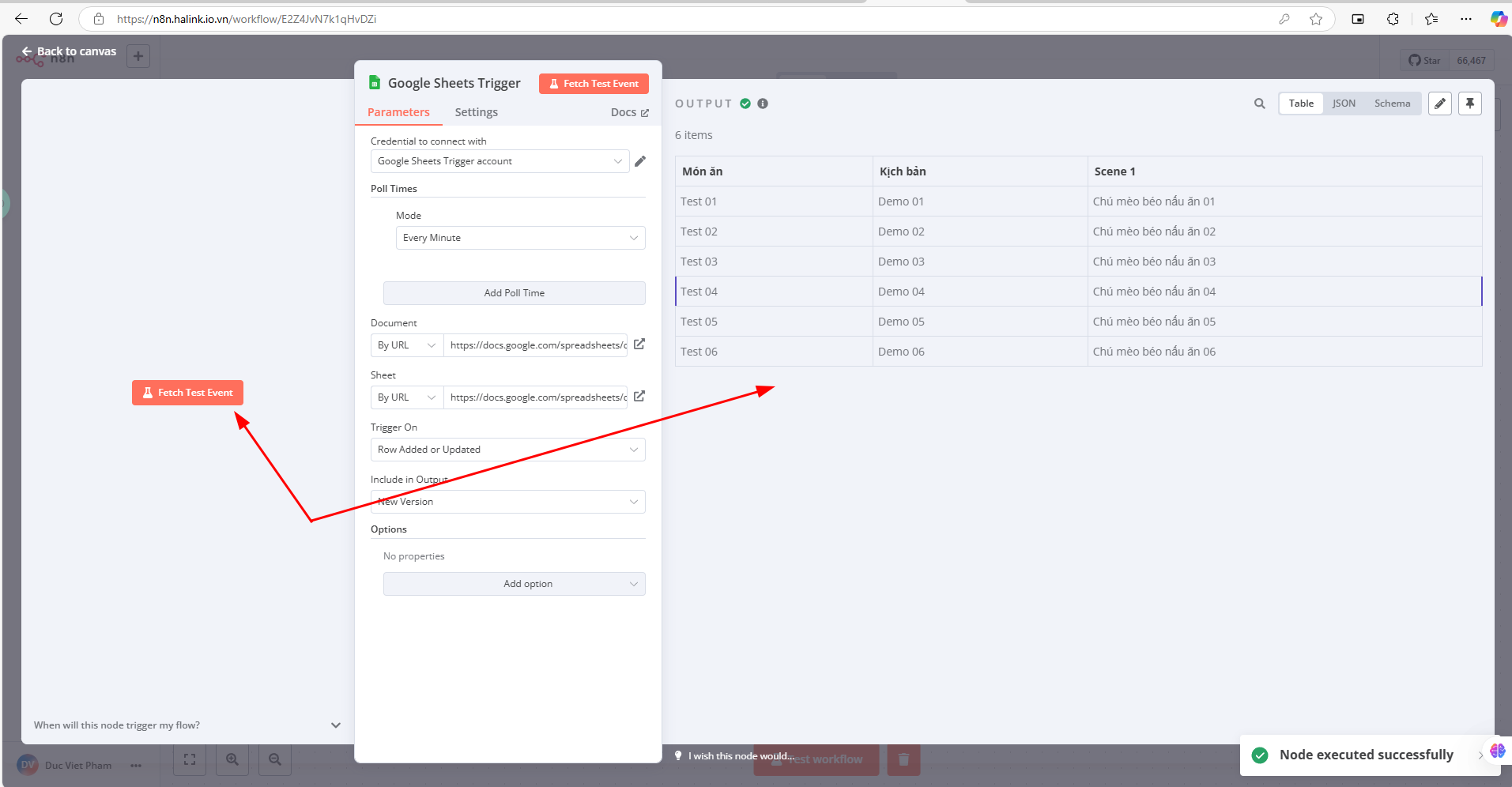This screenshot has width=1512, height=787.
Task: Edit credential pencil icon
Action: (x=640, y=161)
